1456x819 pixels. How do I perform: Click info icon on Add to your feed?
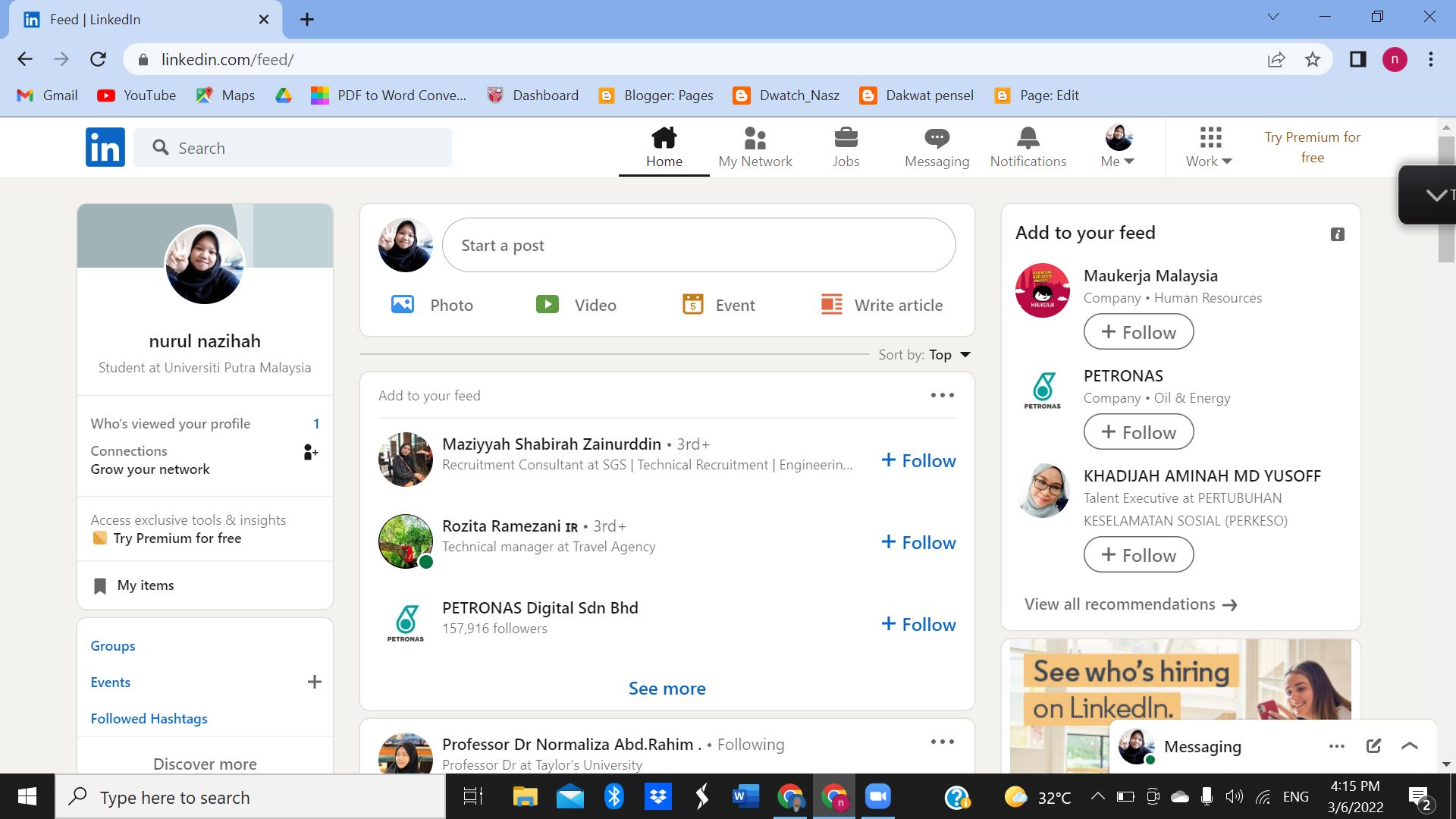(1338, 234)
